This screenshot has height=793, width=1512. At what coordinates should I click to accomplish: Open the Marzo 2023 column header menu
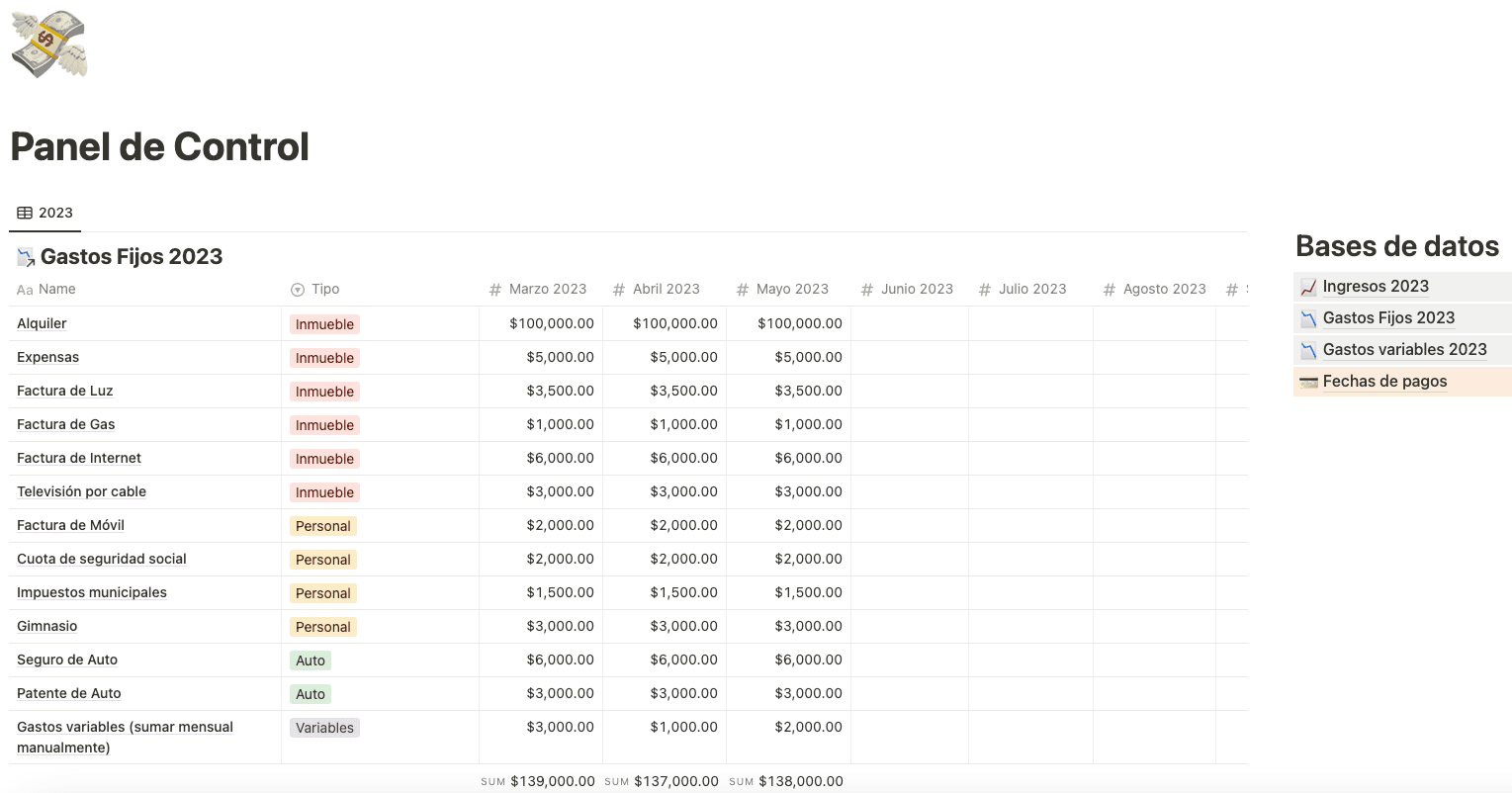[x=547, y=289]
